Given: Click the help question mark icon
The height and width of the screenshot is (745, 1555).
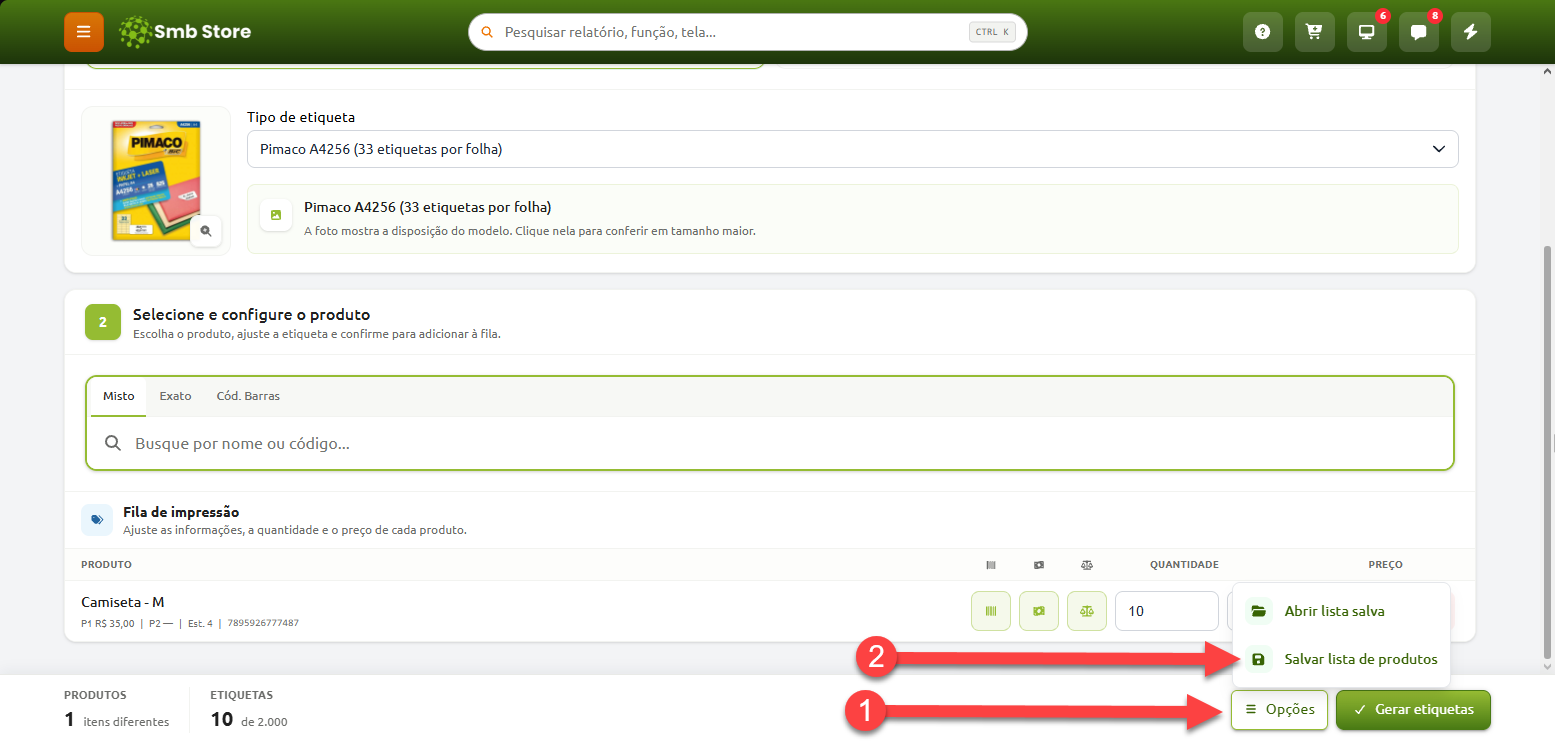Looking at the screenshot, I should click(x=1262, y=32).
